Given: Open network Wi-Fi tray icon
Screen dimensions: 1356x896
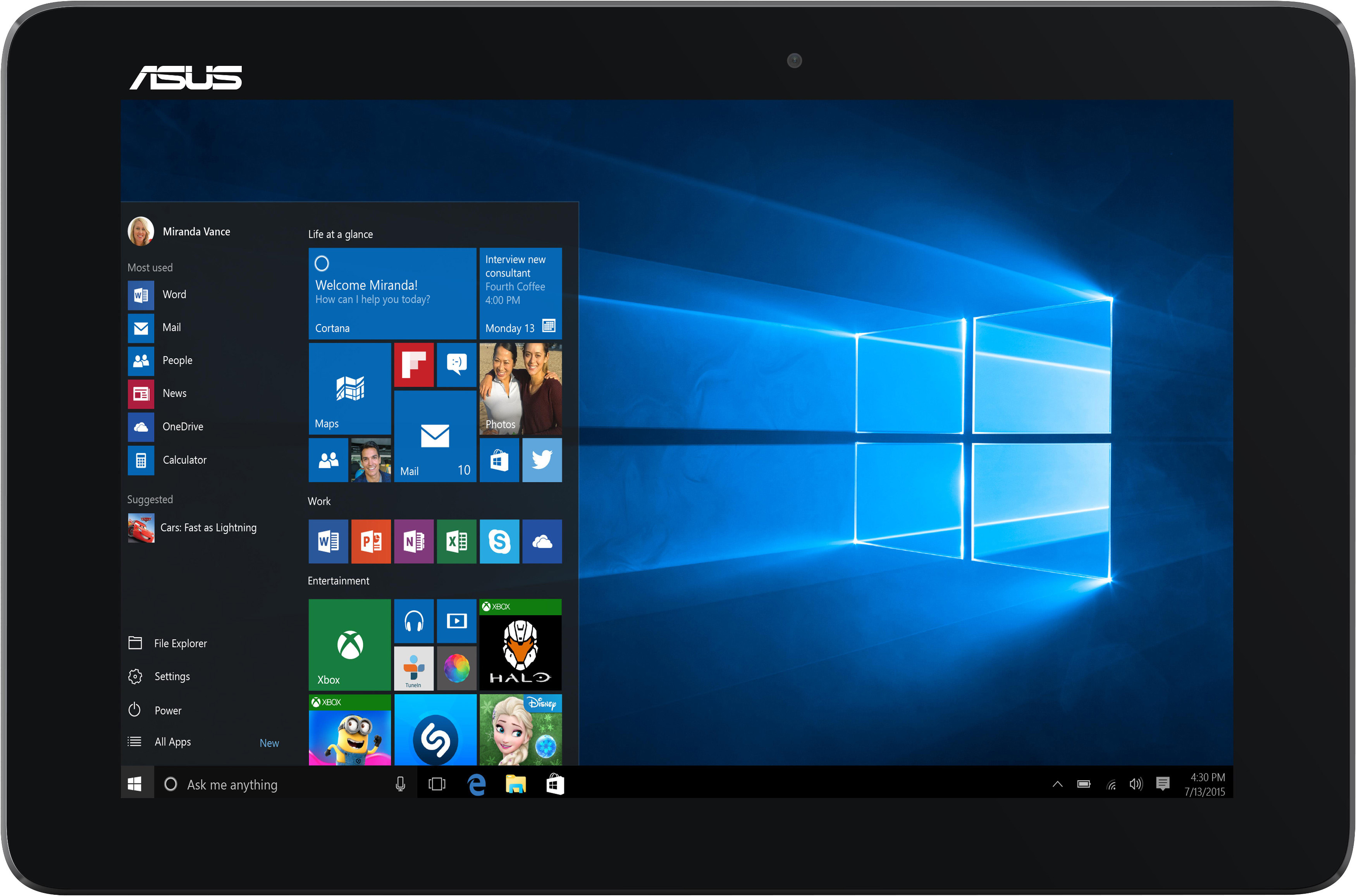Looking at the screenshot, I should pyautogui.click(x=1112, y=784).
